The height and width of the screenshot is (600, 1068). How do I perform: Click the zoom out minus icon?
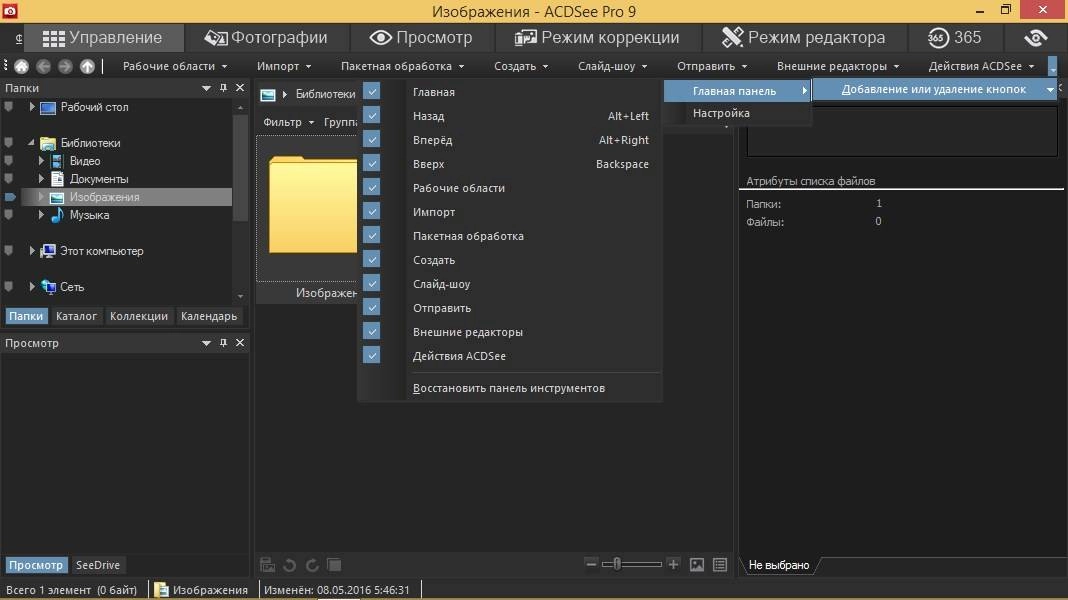tap(591, 564)
